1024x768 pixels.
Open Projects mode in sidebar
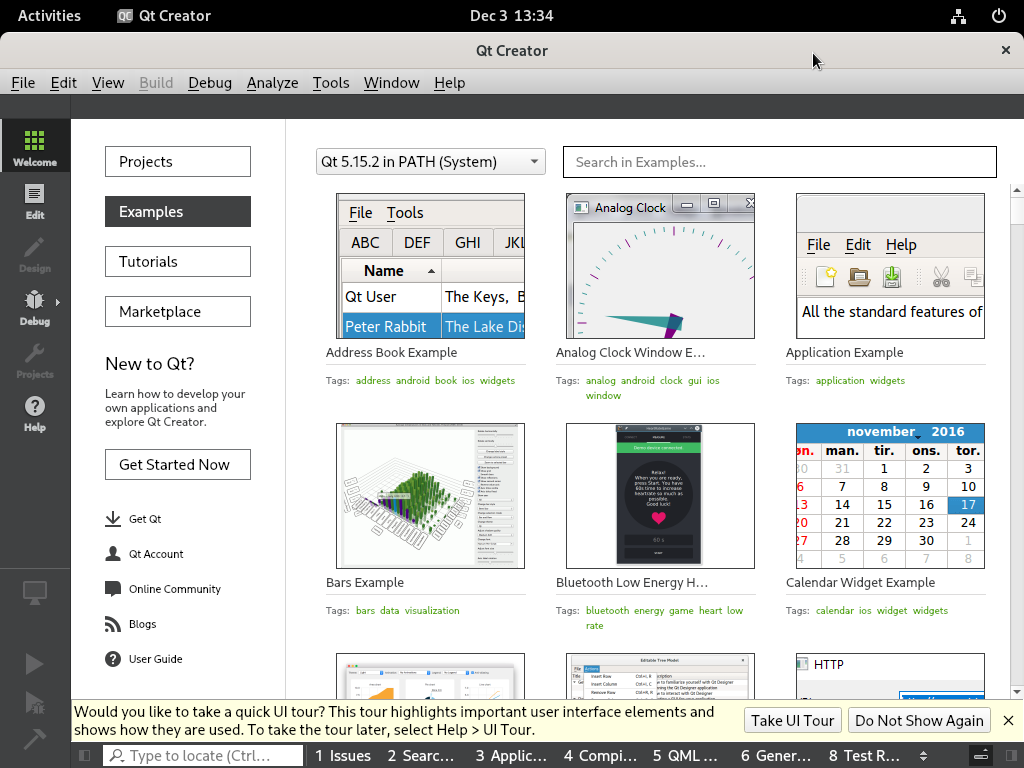[x=35, y=360]
